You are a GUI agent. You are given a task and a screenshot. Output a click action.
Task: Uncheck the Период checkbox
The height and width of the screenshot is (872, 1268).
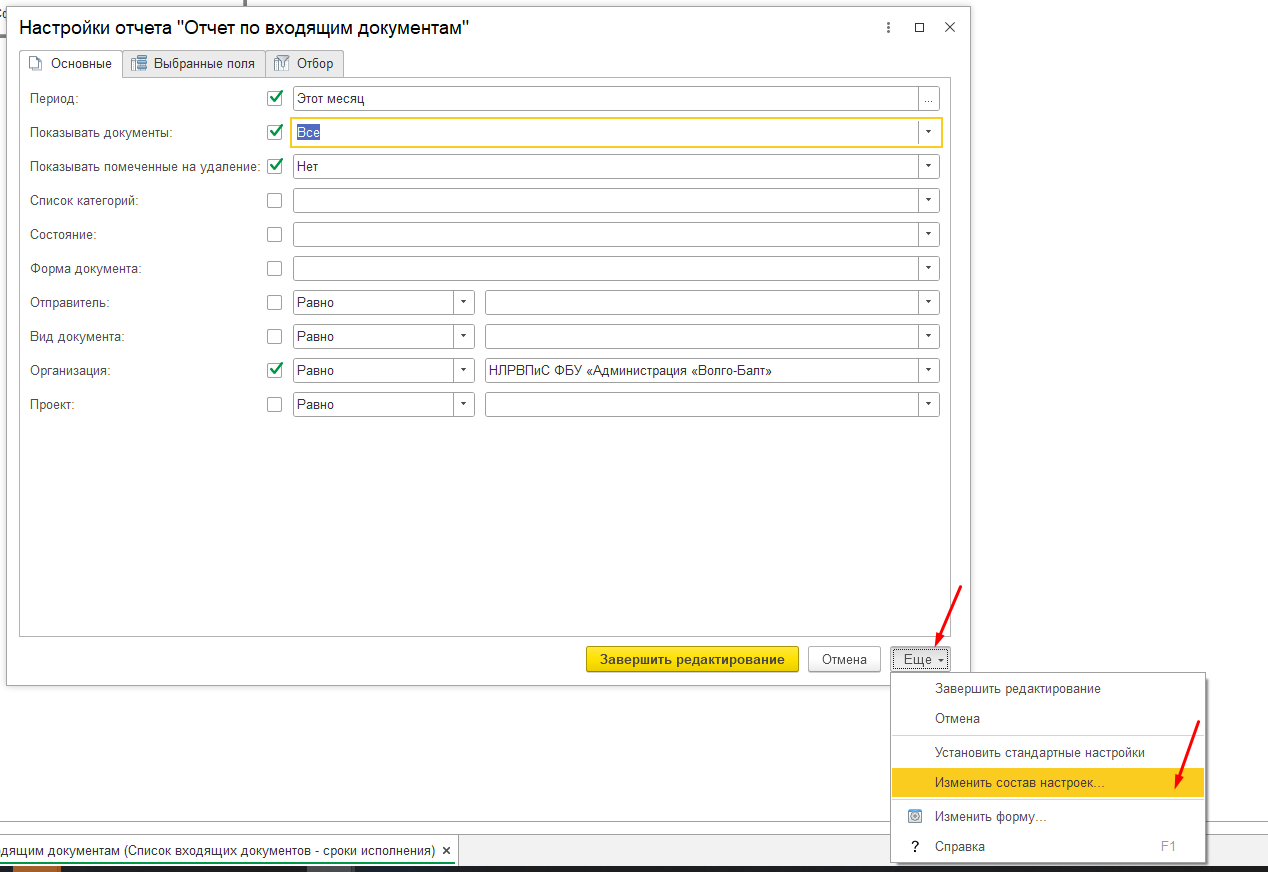coord(275,99)
